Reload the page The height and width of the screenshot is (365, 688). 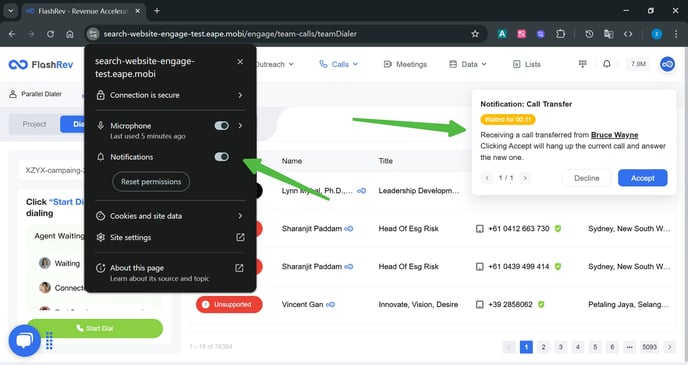coord(50,34)
